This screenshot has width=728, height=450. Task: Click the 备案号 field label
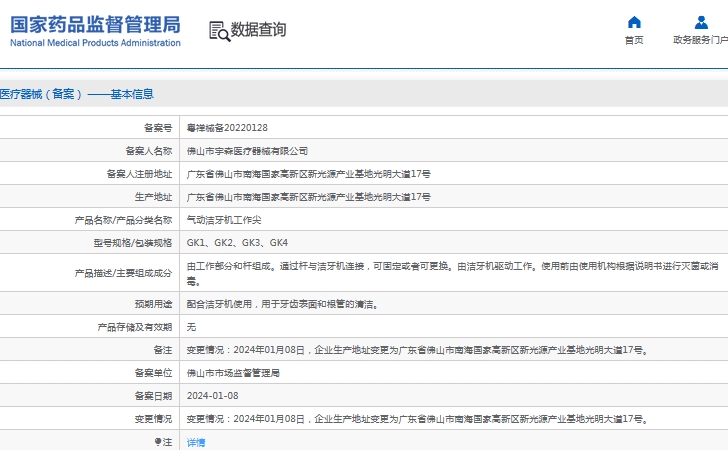click(x=158, y=128)
